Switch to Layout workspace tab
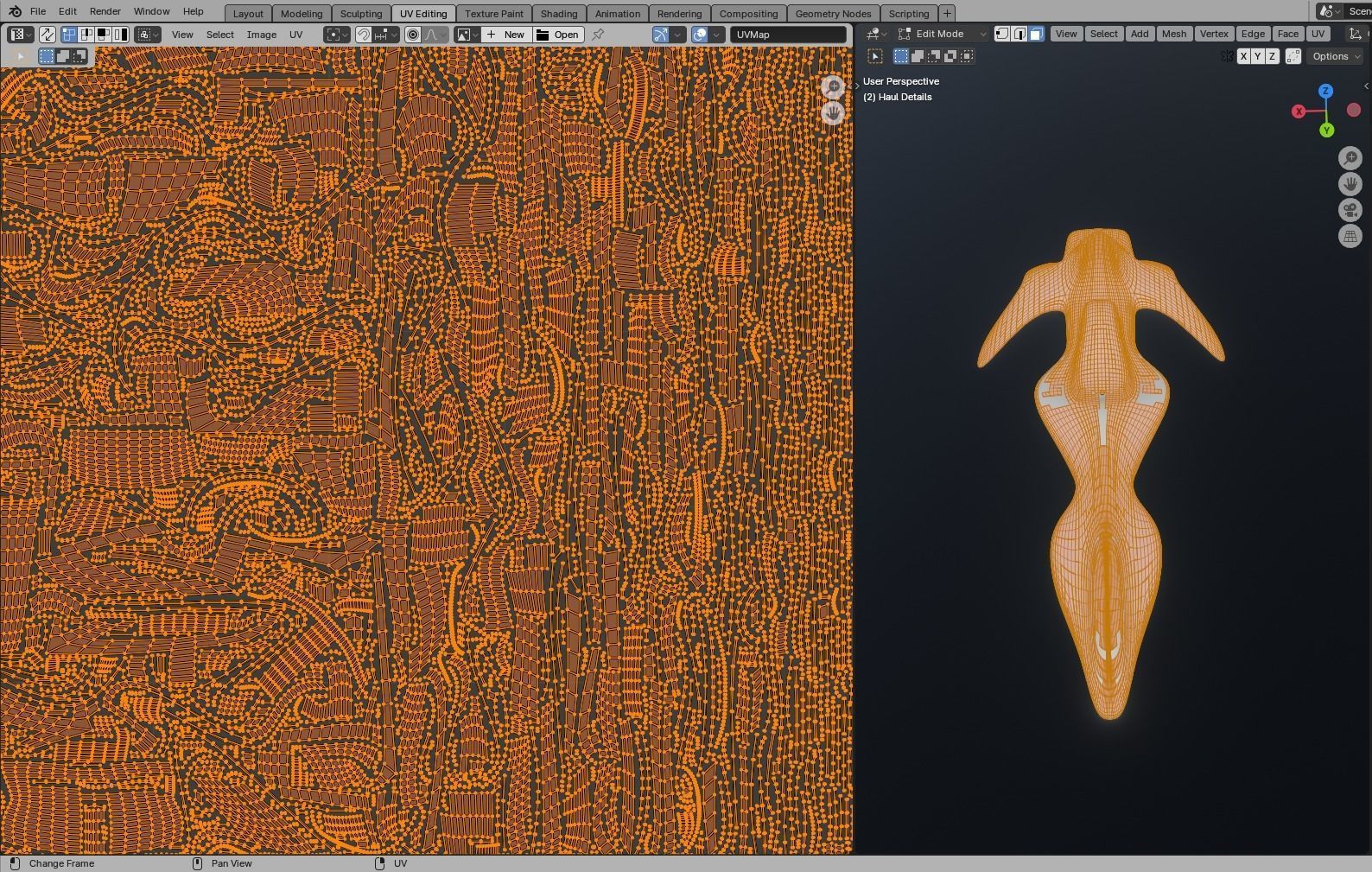This screenshot has width=1372, height=872. coord(248,14)
